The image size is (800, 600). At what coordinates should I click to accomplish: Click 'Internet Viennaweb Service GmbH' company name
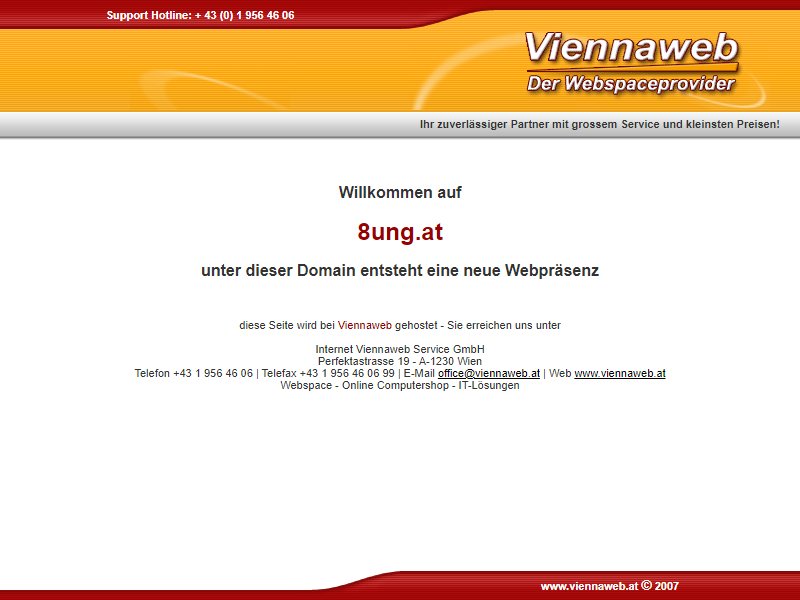click(400, 349)
